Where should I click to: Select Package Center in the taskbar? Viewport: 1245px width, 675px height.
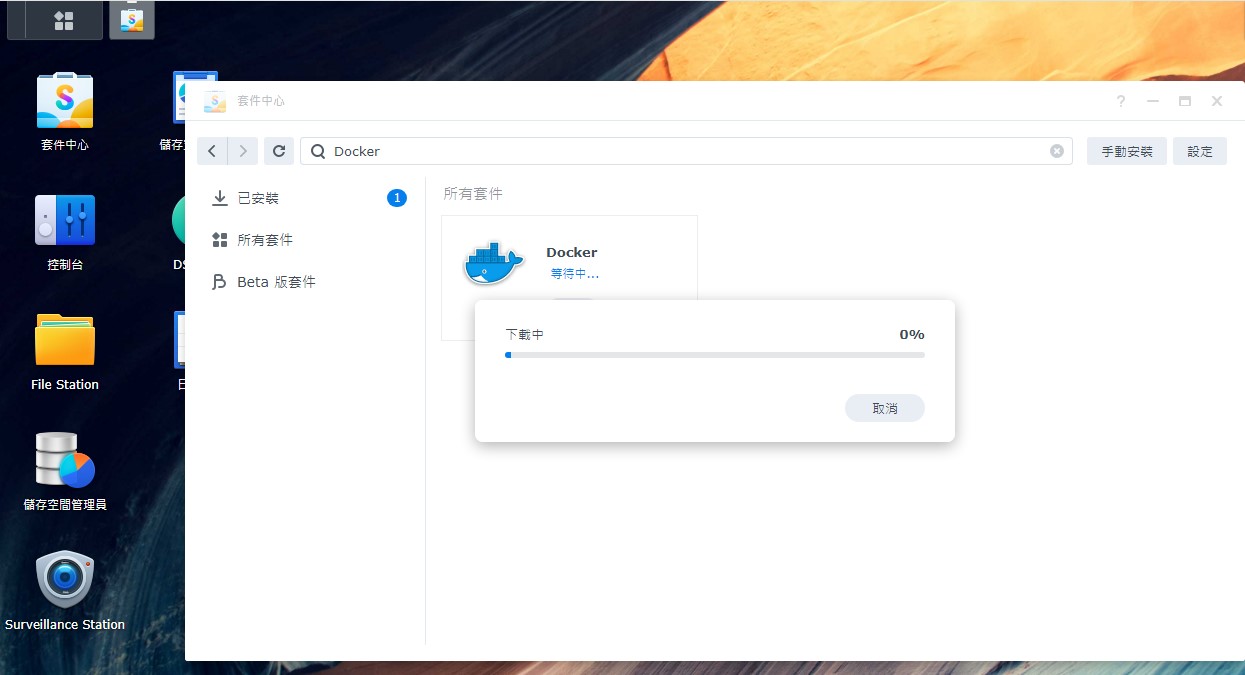(x=131, y=20)
